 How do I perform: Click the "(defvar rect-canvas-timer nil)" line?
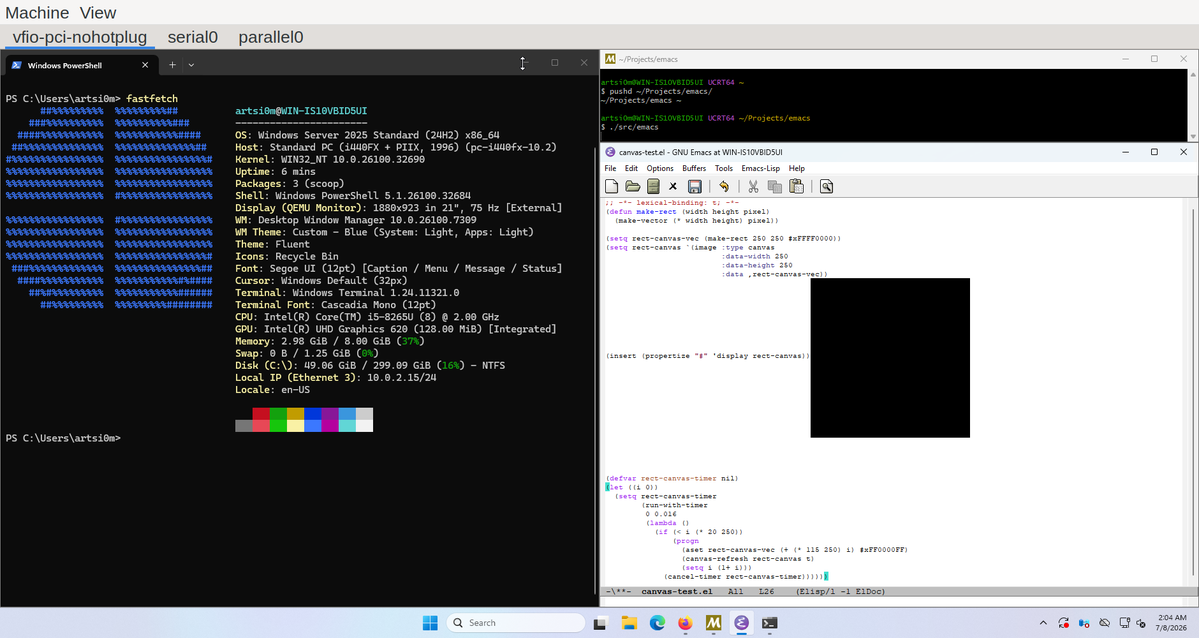pos(672,478)
